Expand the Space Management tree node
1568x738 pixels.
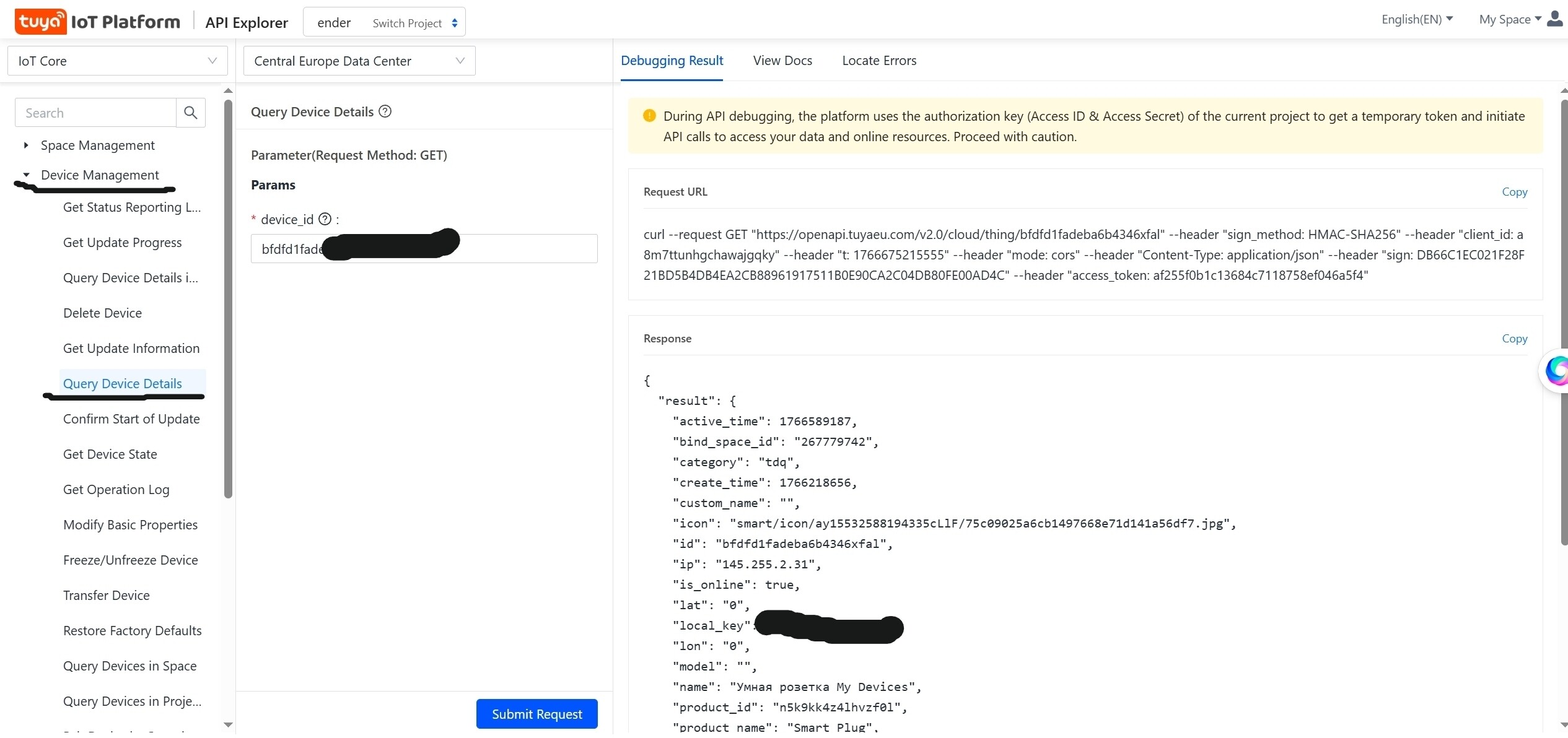pos(26,145)
